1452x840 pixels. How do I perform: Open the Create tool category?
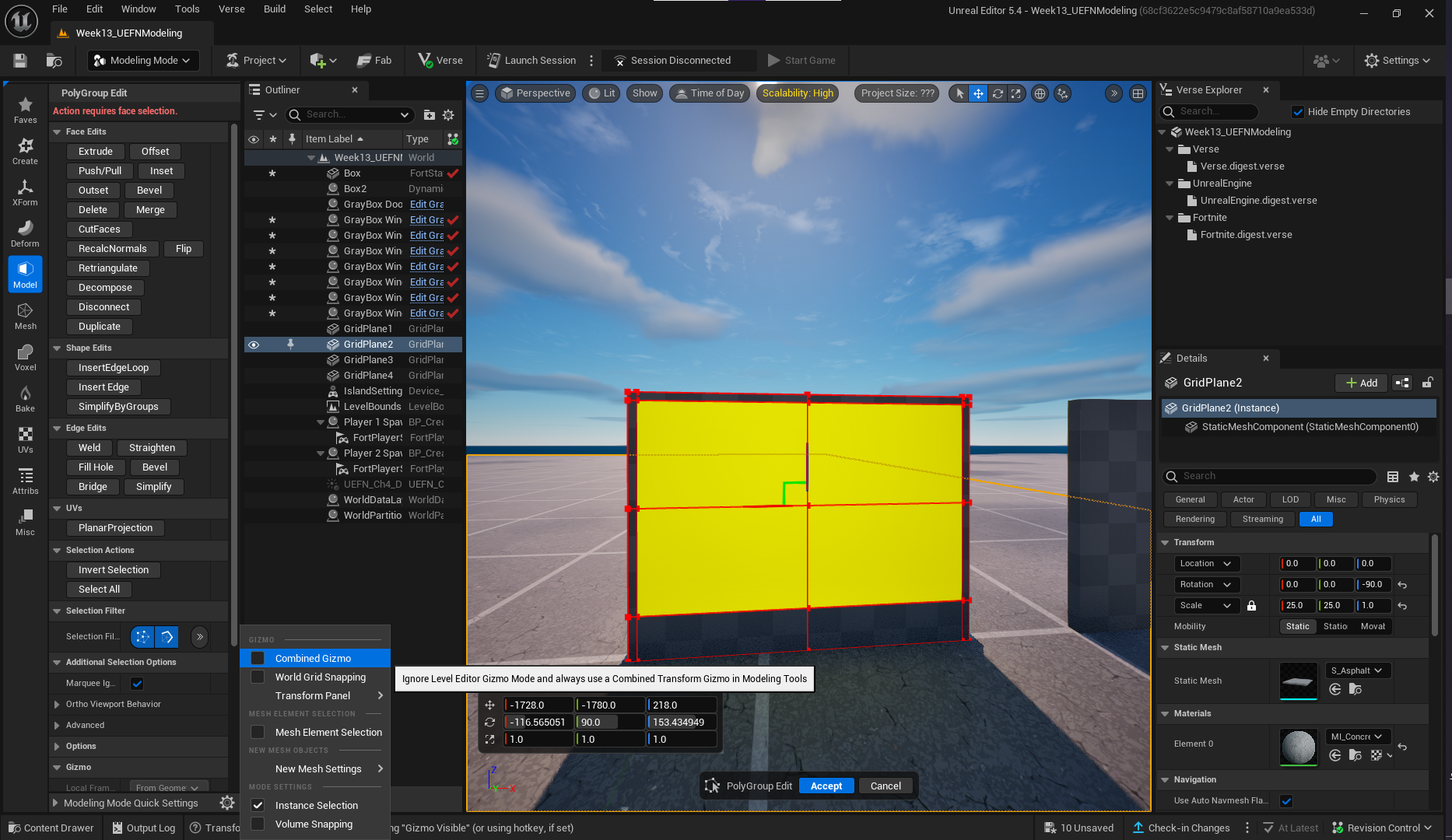(25, 151)
